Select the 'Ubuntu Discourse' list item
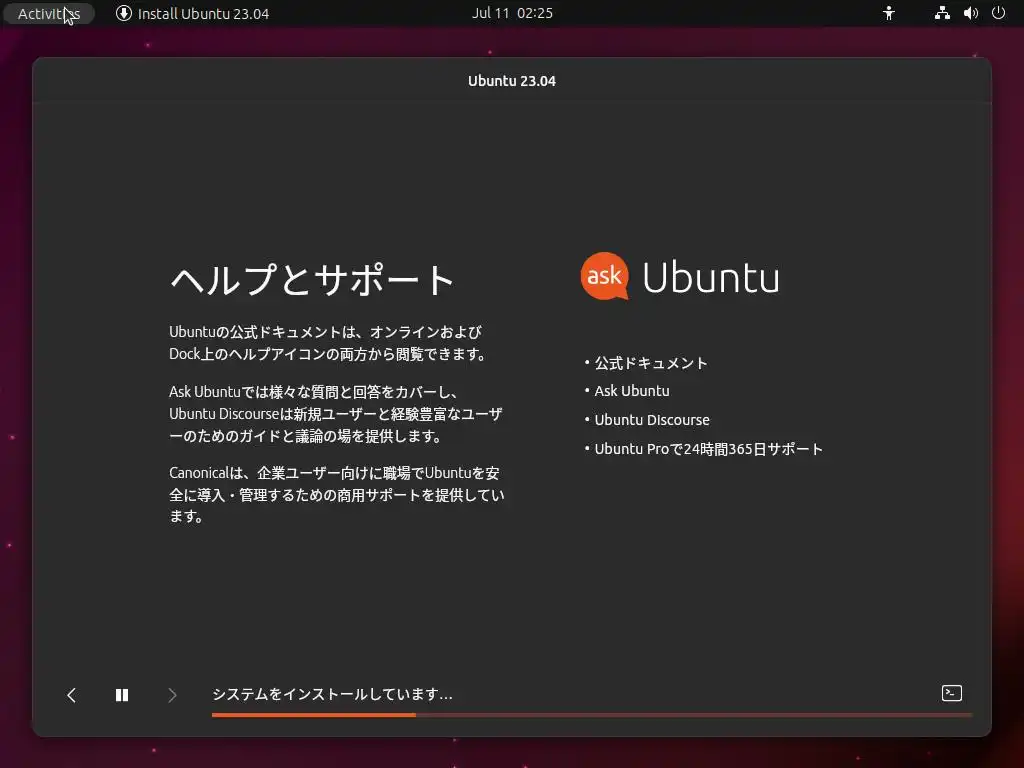This screenshot has height=768, width=1024. (652, 420)
